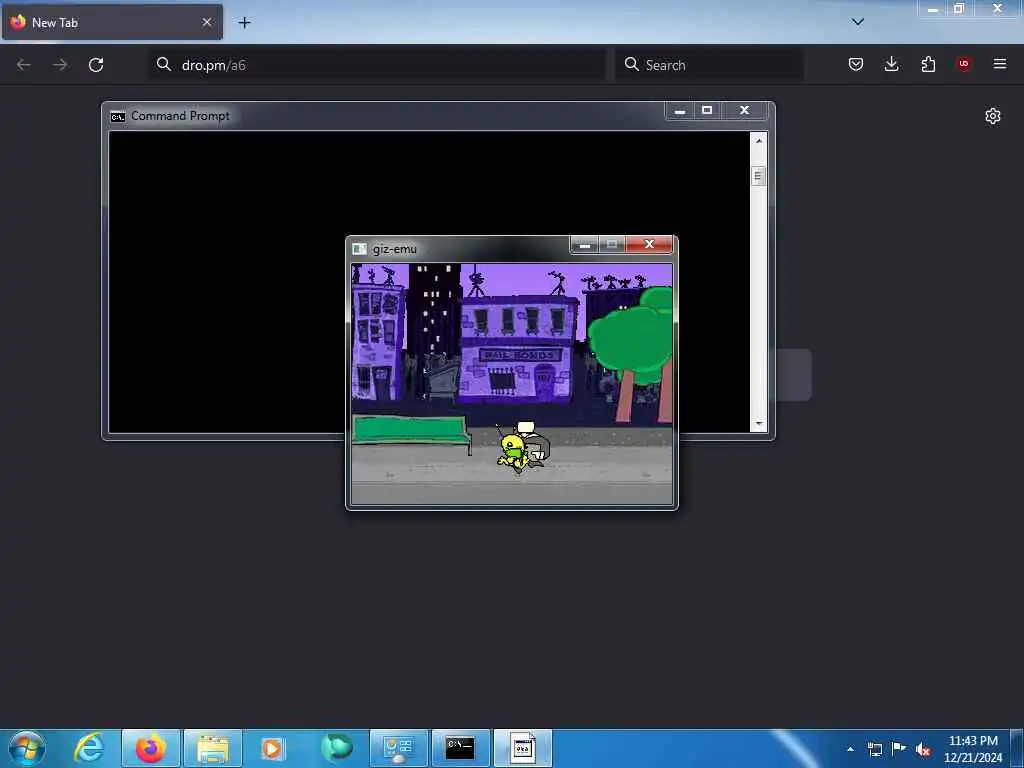The image size is (1024, 768).
Task: Open the muted volume tray icon
Action: point(923,749)
